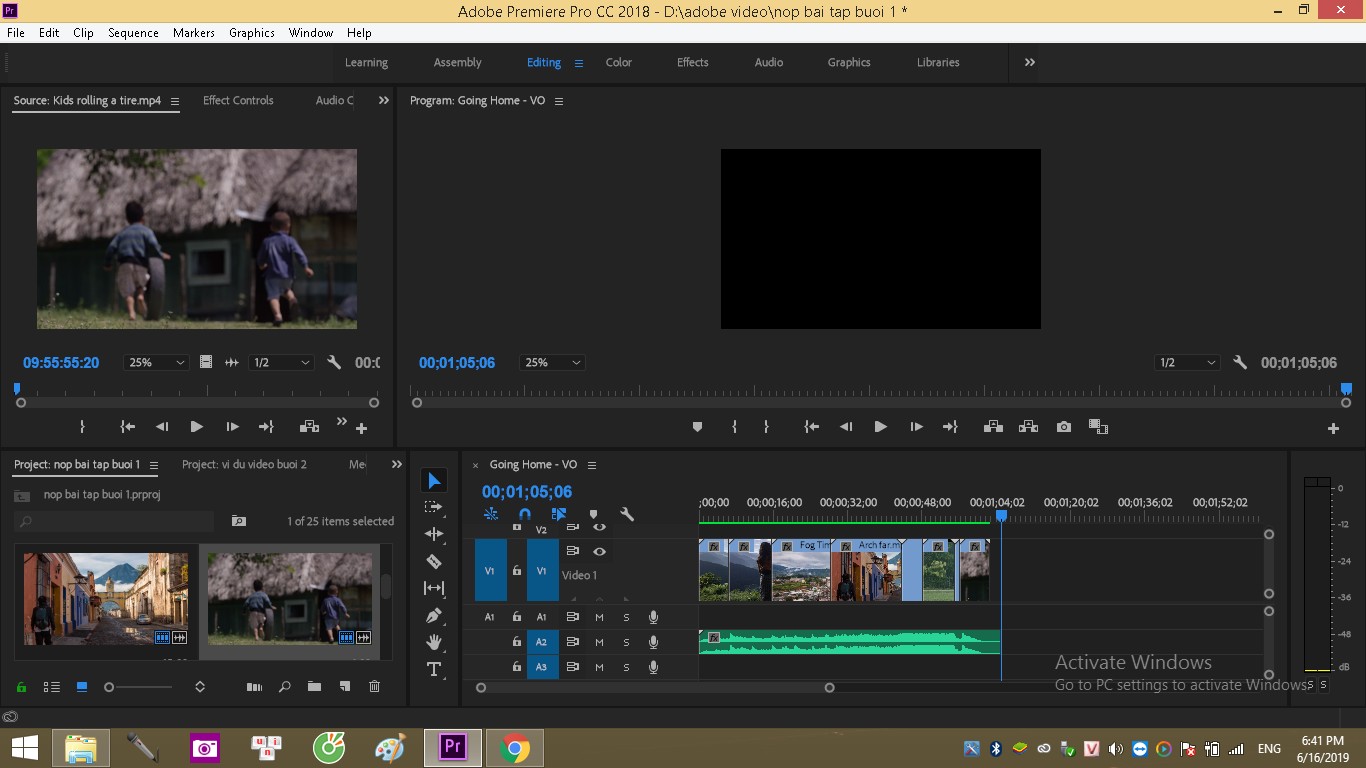Open Program monitor zoom level dropdown
Image resolution: width=1366 pixels, height=768 pixels.
coord(552,363)
